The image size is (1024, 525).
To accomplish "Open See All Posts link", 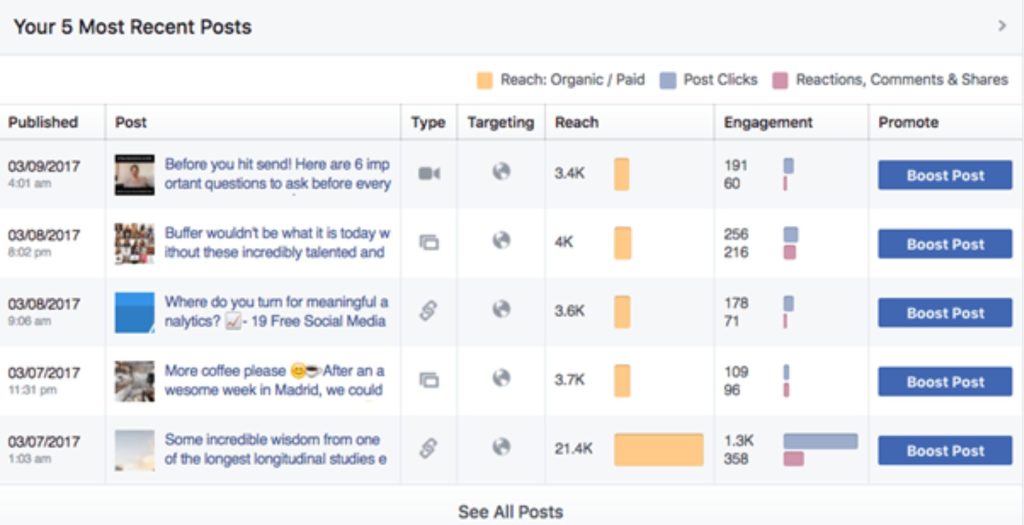I will click(510, 511).
